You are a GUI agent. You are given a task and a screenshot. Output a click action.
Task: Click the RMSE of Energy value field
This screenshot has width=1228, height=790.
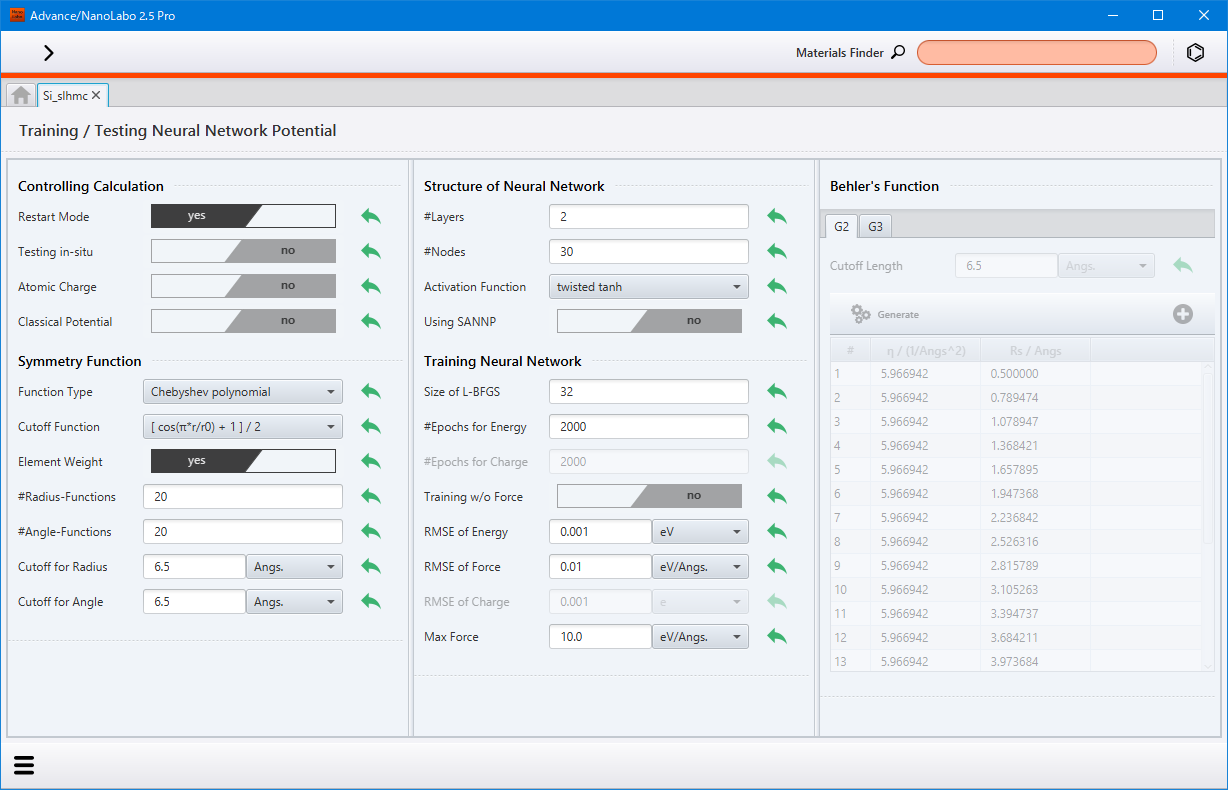pyautogui.click(x=600, y=531)
